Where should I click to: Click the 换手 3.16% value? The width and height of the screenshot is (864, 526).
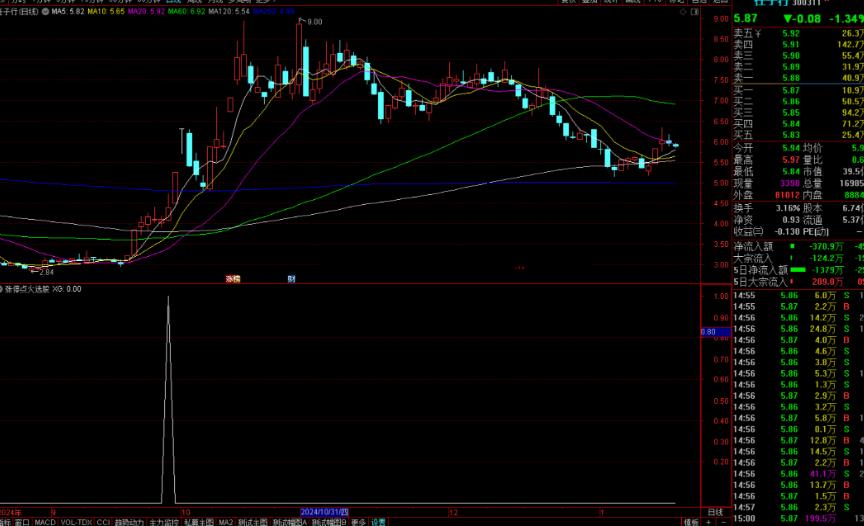pyautogui.click(x=788, y=208)
